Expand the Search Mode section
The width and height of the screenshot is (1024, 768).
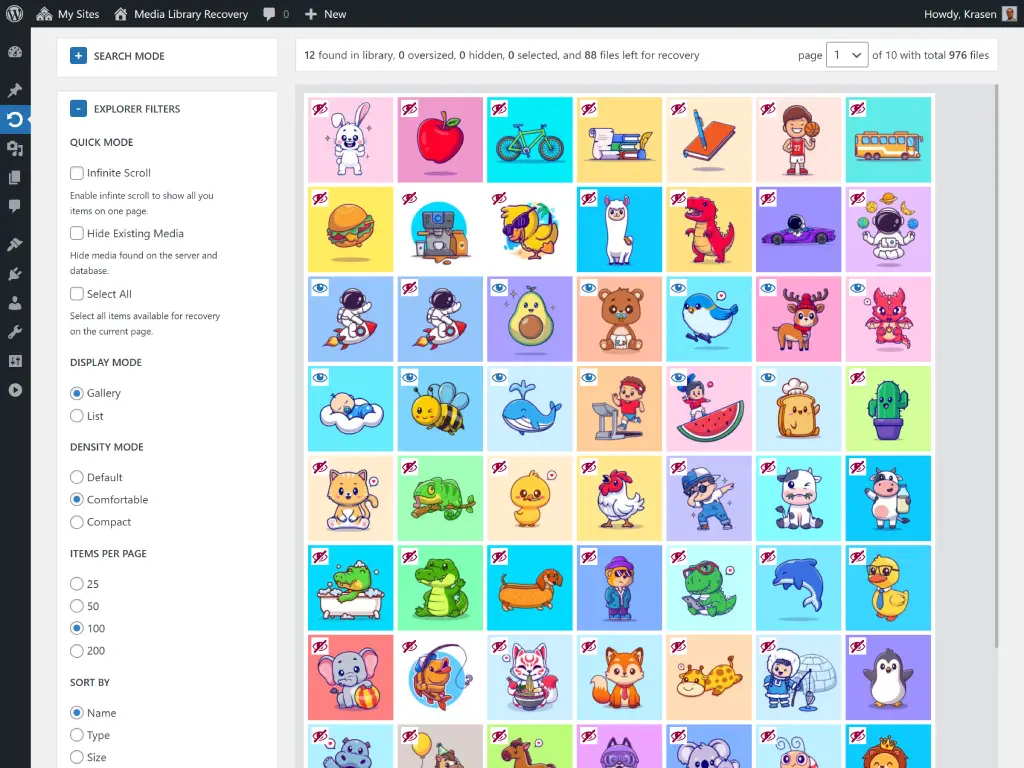click(x=78, y=57)
